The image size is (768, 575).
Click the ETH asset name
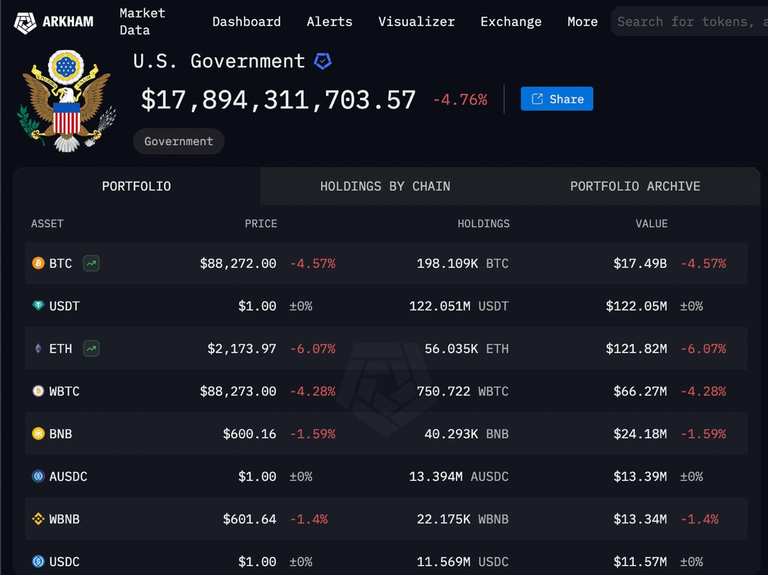[61, 349]
